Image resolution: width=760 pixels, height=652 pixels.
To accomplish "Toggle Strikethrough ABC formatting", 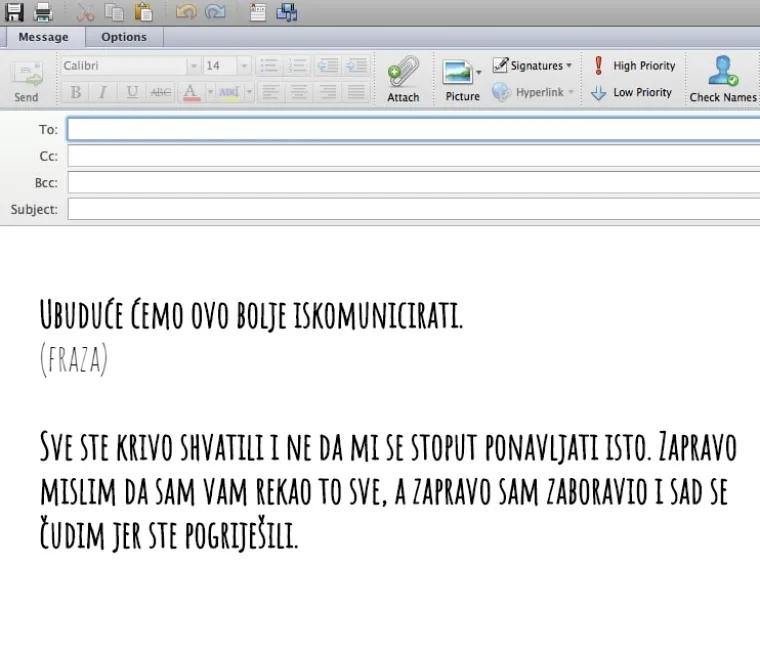I will tap(160, 92).
